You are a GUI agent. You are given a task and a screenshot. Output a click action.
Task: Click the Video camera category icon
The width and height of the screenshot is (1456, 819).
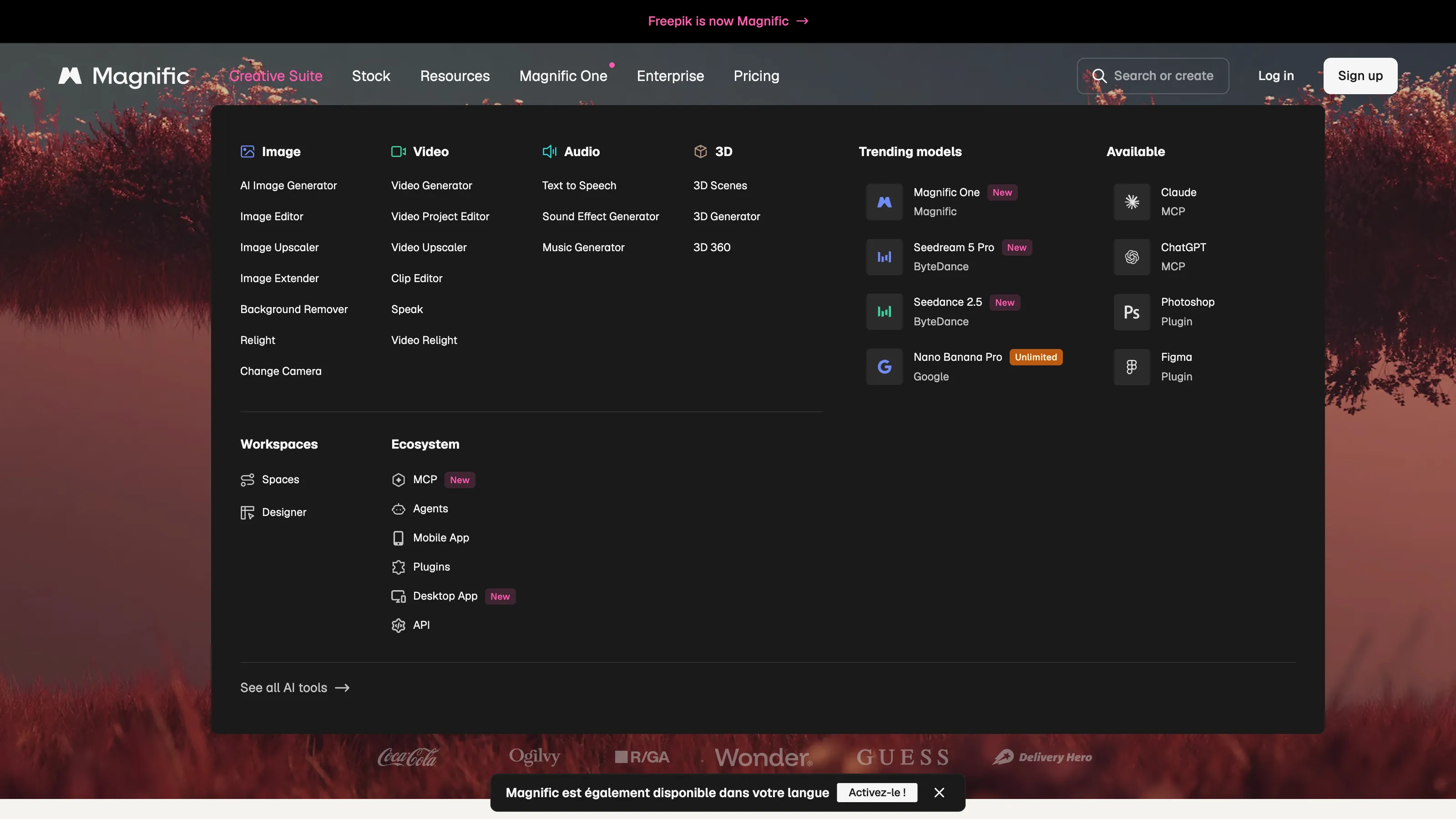pyautogui.click(x=399, y=152)
